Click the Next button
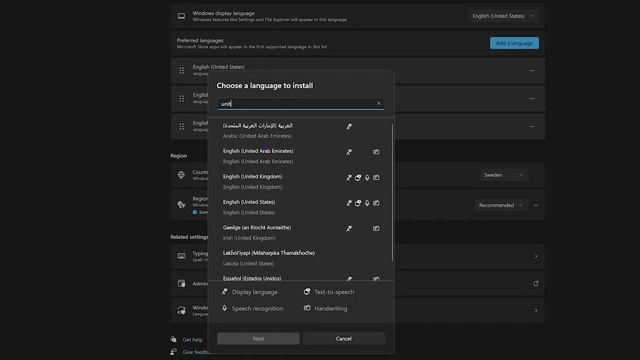The height and width of the screenshot is (360, 640). [258, 338]
